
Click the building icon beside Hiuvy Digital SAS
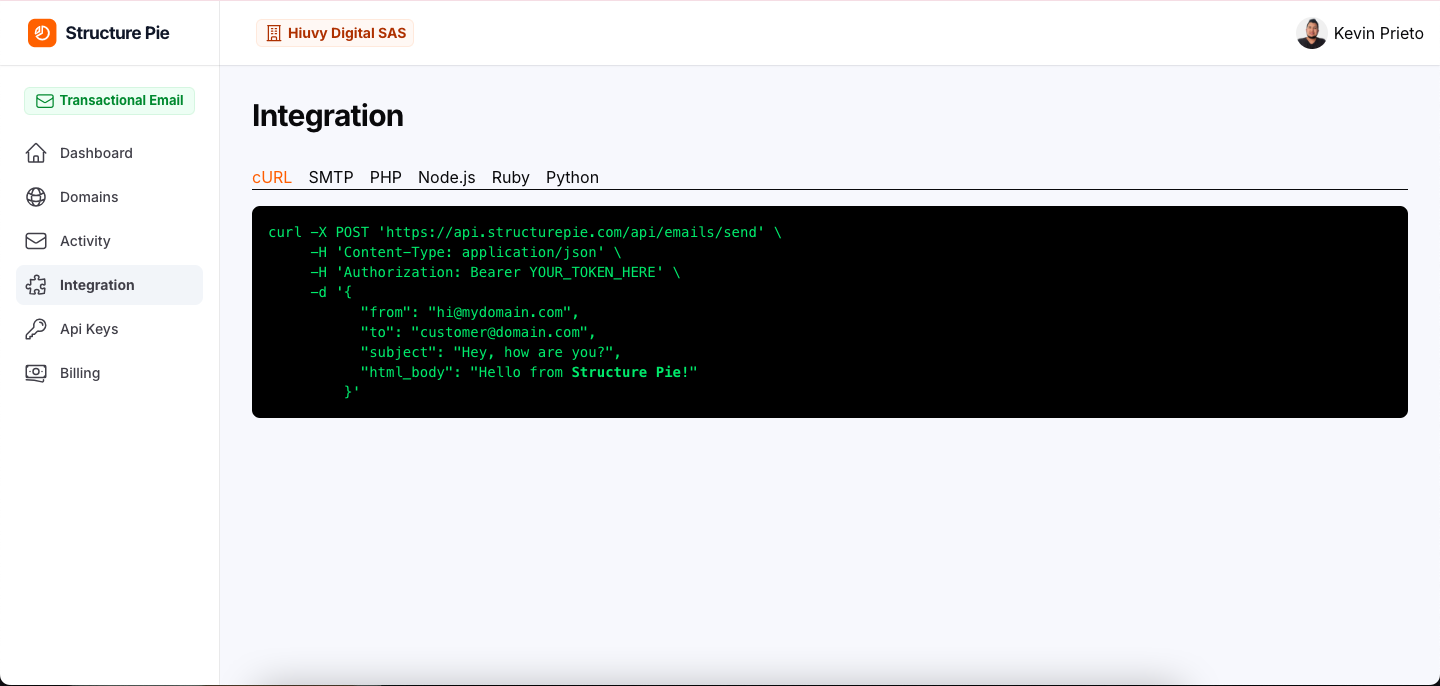pyautogui.click(x=274, y=33)
